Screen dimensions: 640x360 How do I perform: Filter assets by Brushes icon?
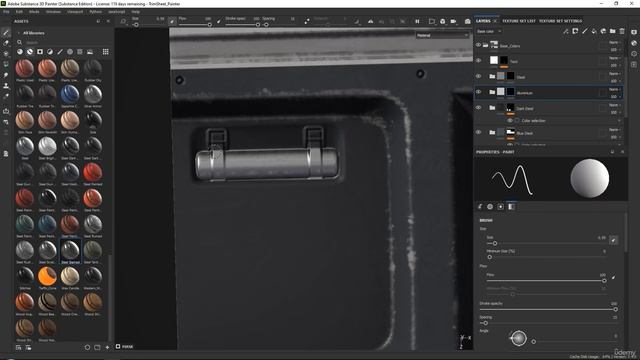coord(60,52)
